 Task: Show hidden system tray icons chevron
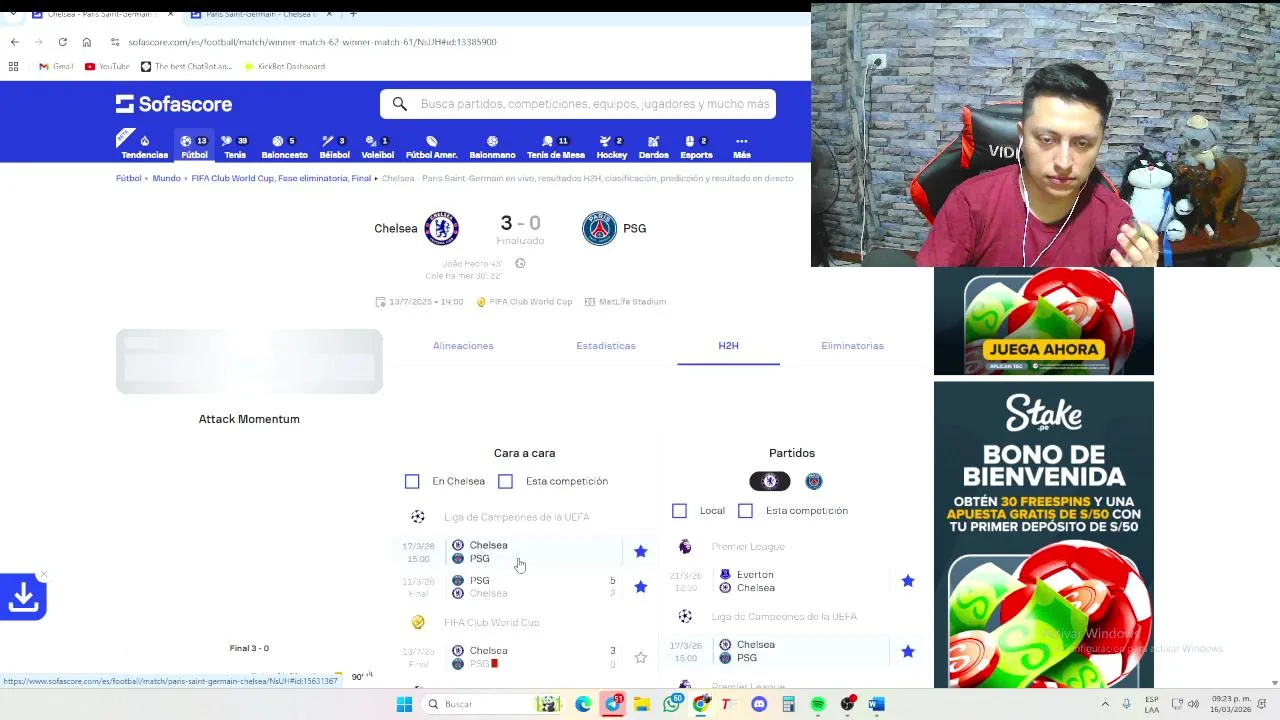1105,704
